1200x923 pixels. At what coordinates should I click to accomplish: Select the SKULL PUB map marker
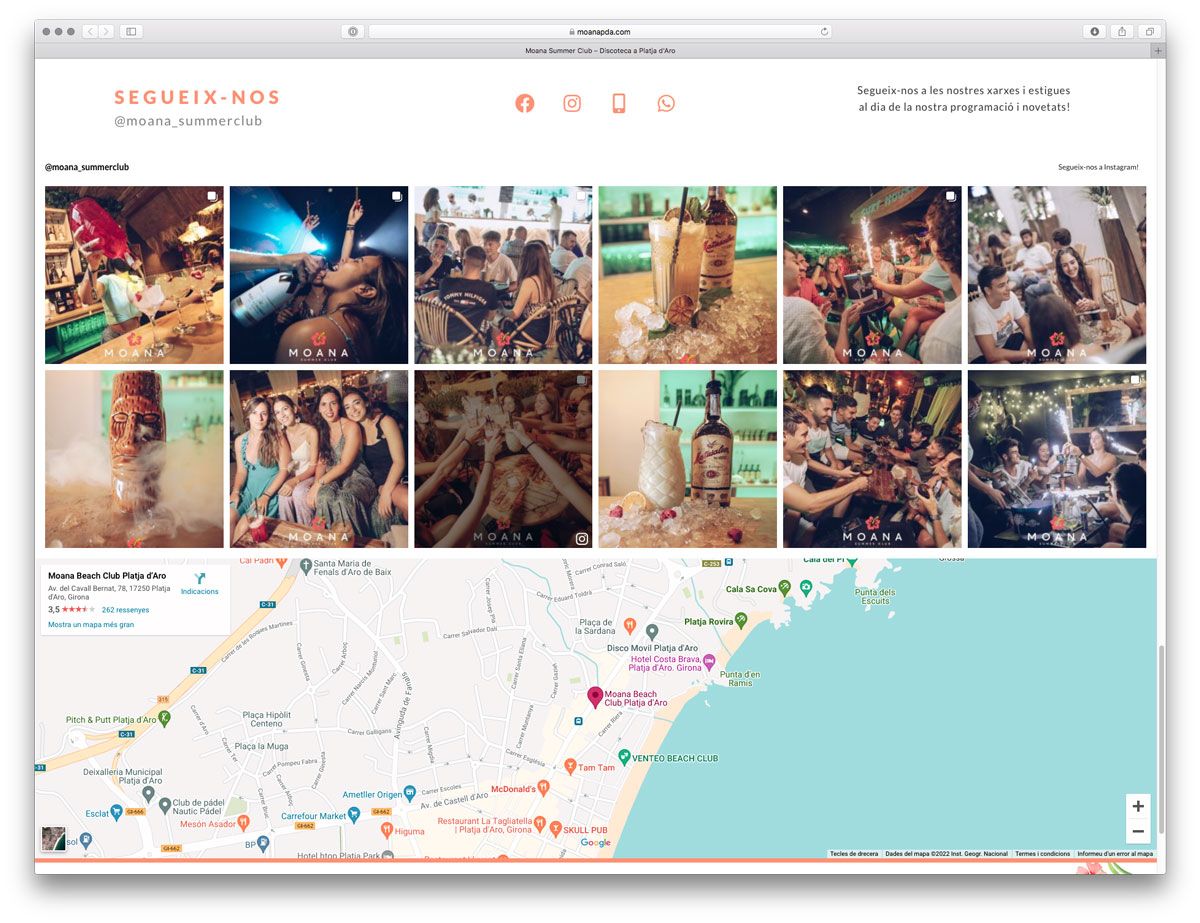tap(554, 829)
